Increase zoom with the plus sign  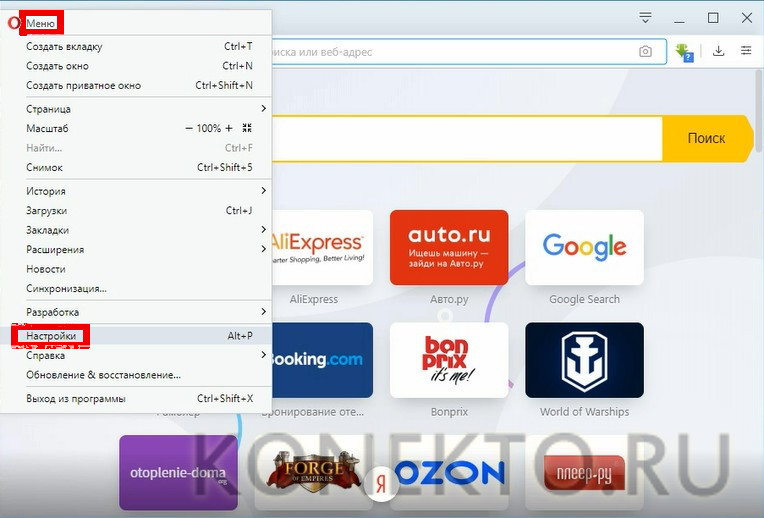point(229,129)
